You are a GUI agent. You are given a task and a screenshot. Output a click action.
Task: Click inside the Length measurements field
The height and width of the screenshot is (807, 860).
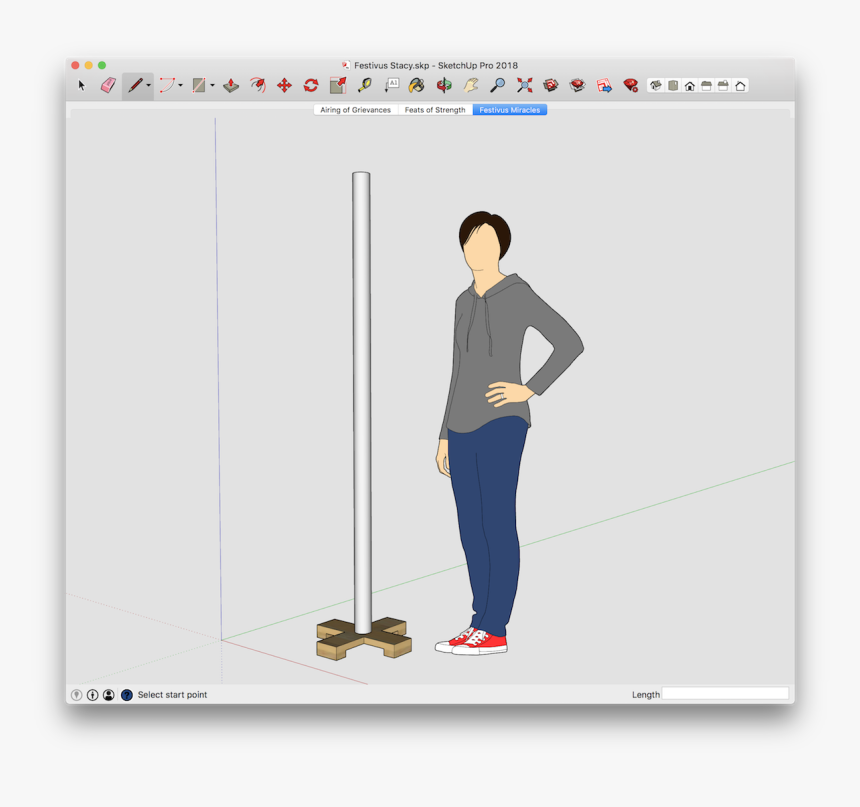pos(727,694)
